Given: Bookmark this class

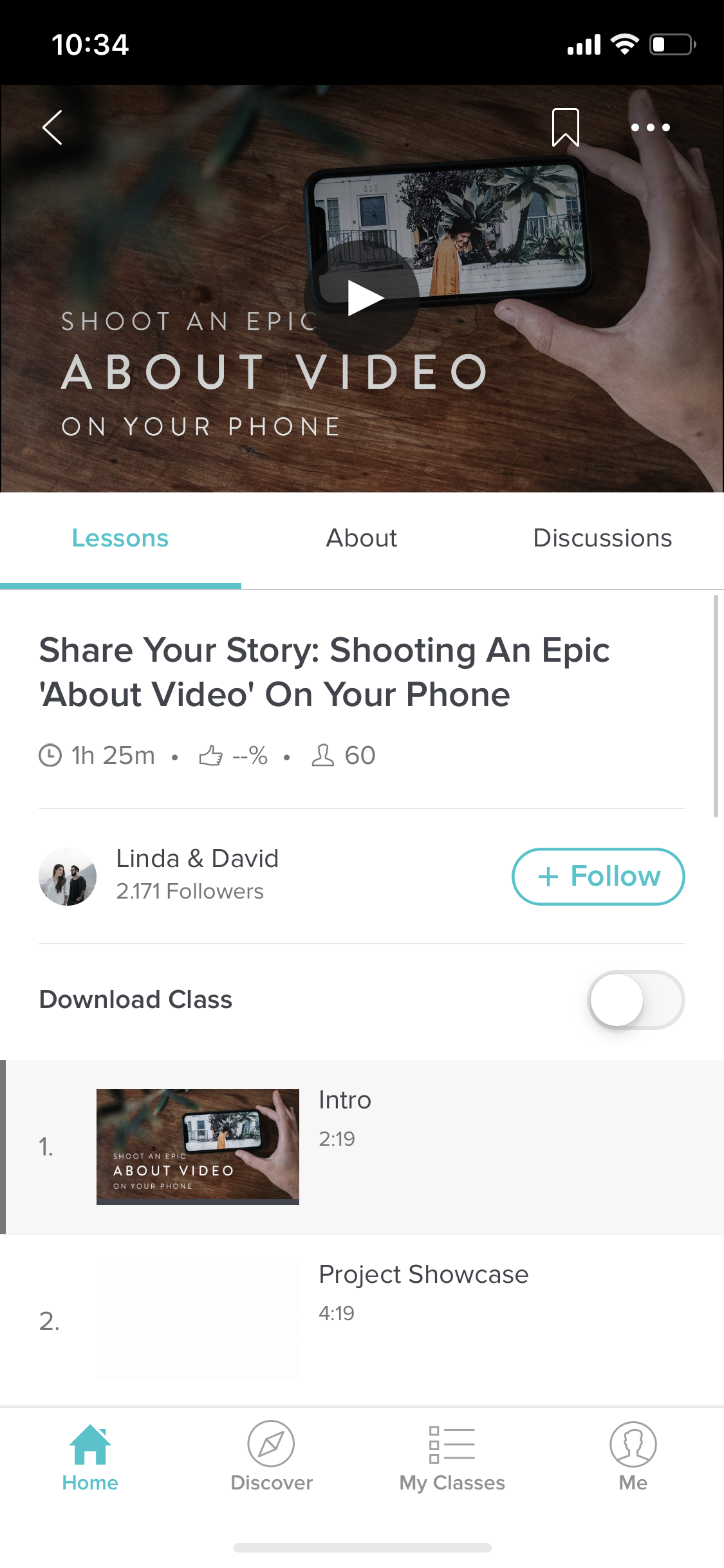Looking at the screenshot, I should pos(565,127).
